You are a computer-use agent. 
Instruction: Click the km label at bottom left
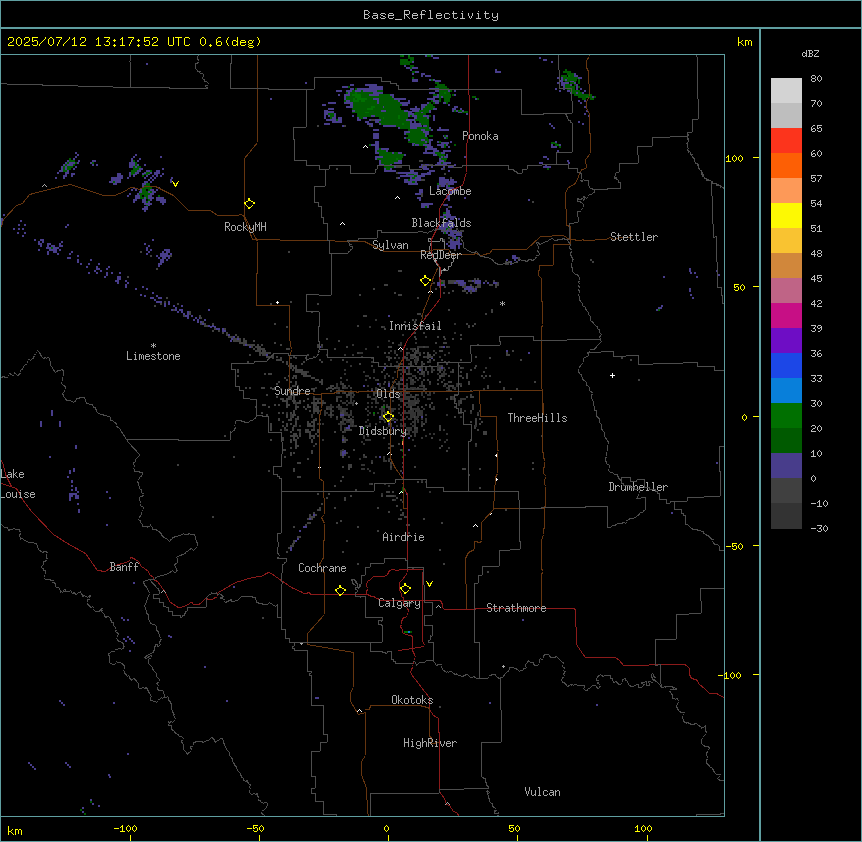15,830
